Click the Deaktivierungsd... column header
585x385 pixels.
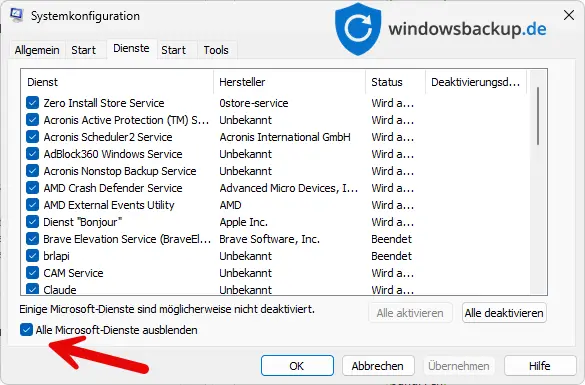476,82
